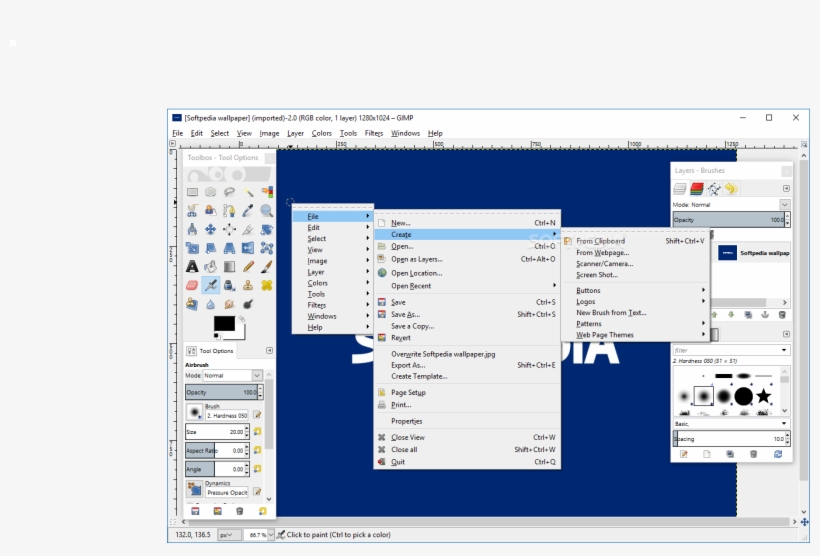
Task: Select the Scissors Select tool
Action: click(192, 211)
